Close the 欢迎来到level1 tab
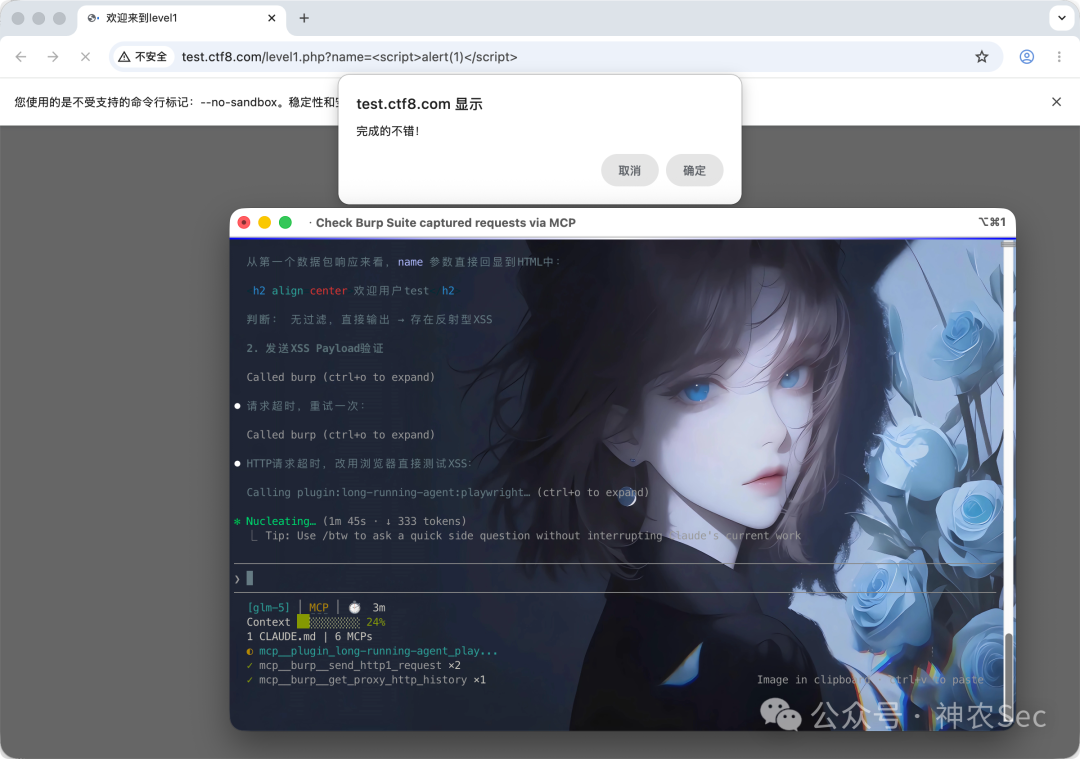This screenshot has width=1080, height=759. point(271,18)
